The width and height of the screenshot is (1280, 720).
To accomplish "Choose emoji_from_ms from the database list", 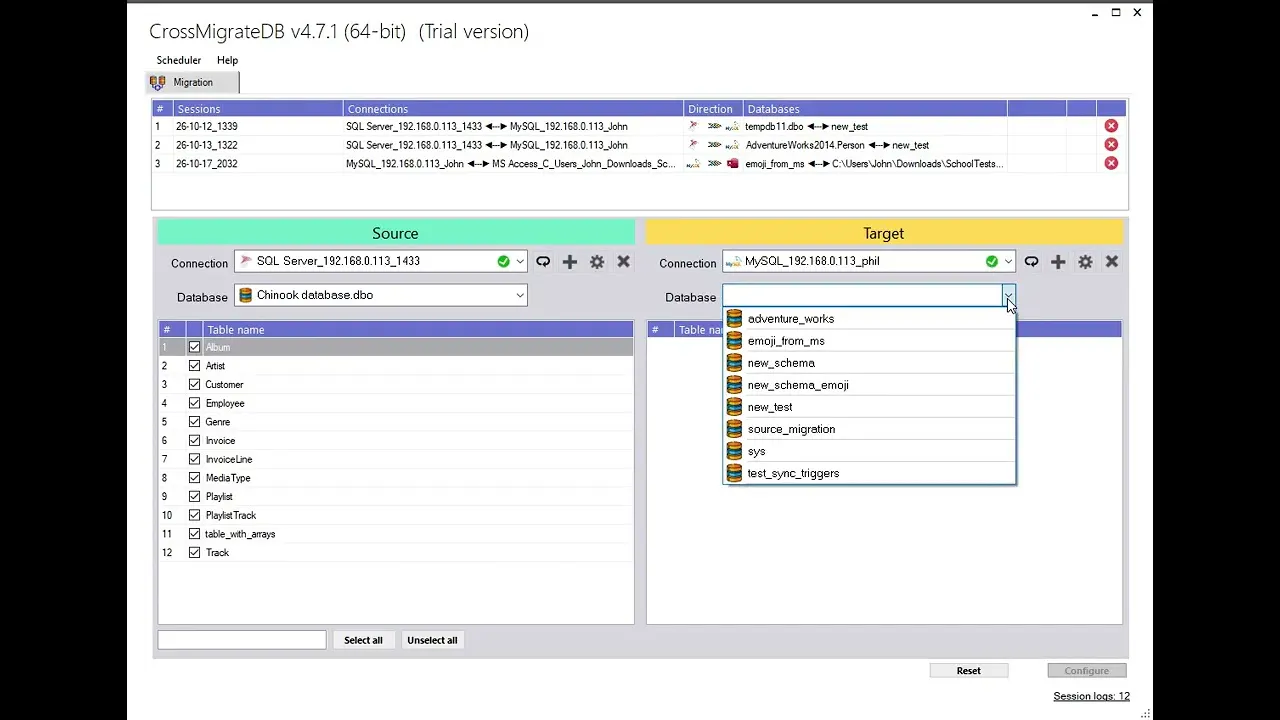I will click(x=869, y=341).
